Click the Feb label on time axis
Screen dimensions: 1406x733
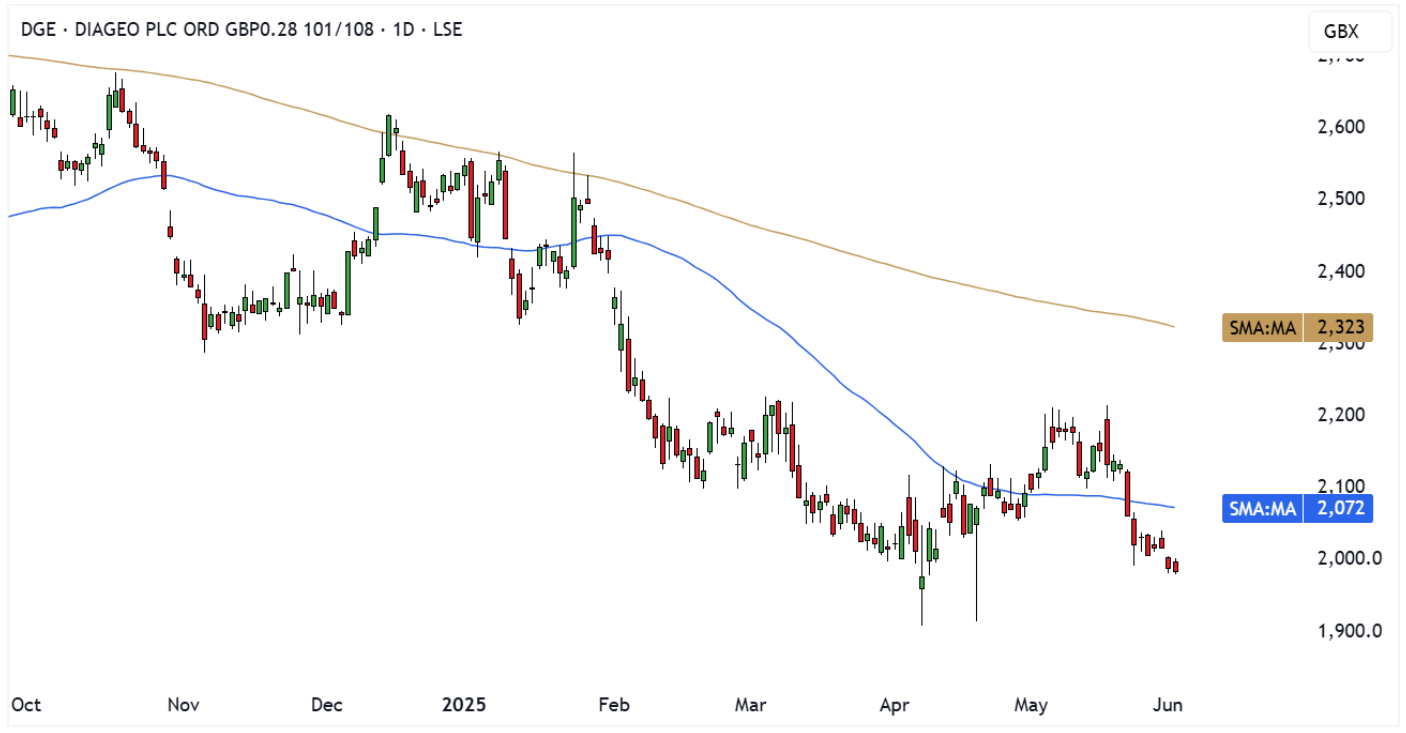pyautogui.click(x=613, y=705)
